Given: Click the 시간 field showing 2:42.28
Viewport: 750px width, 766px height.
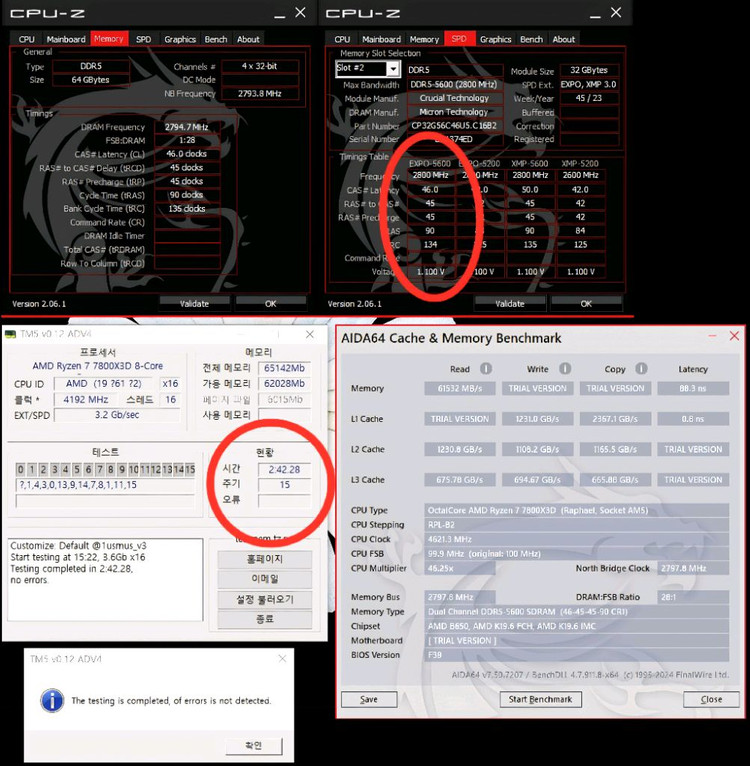Looking at the screenshot, I should (x=284, y=469).
